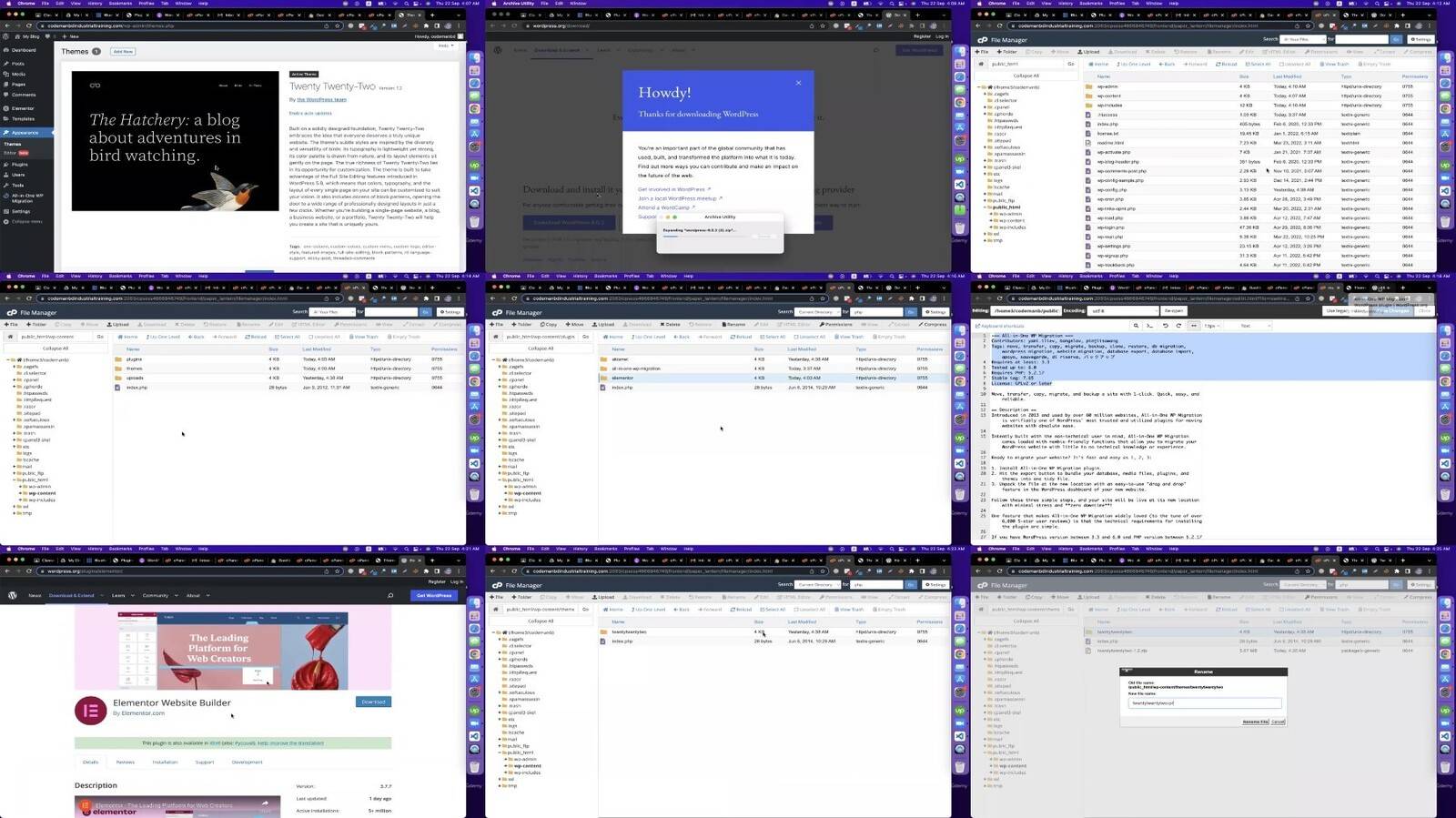Open Tools in the WordPress admin sidebar
Image resolution: width=1456 pixels, height=818 pixels.
[x=18, y=185]
